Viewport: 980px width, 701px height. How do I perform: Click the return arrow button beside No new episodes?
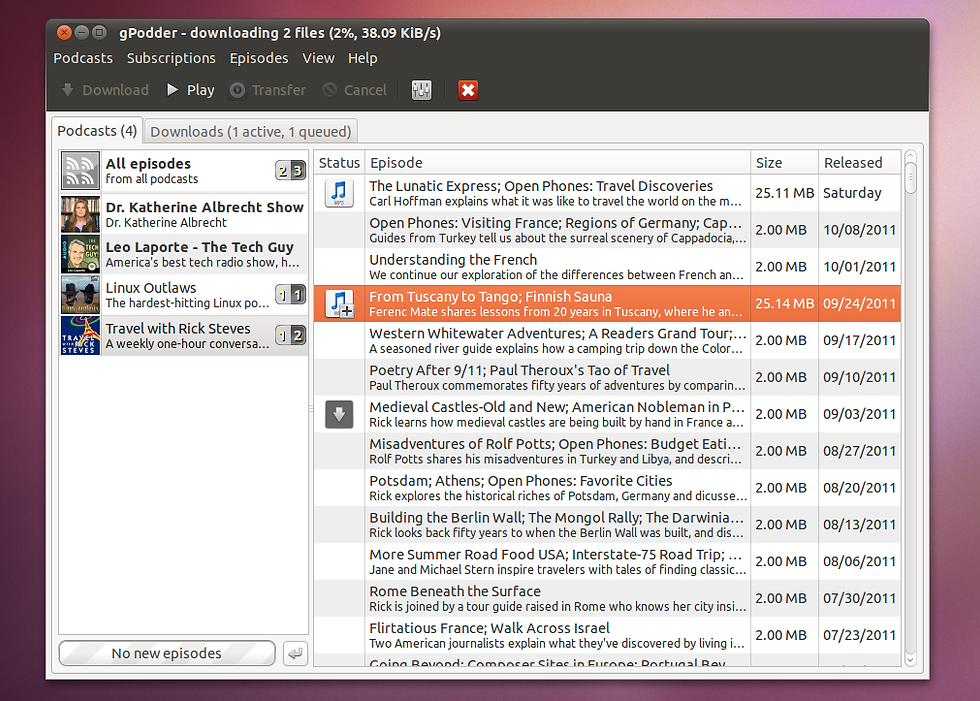295,654
